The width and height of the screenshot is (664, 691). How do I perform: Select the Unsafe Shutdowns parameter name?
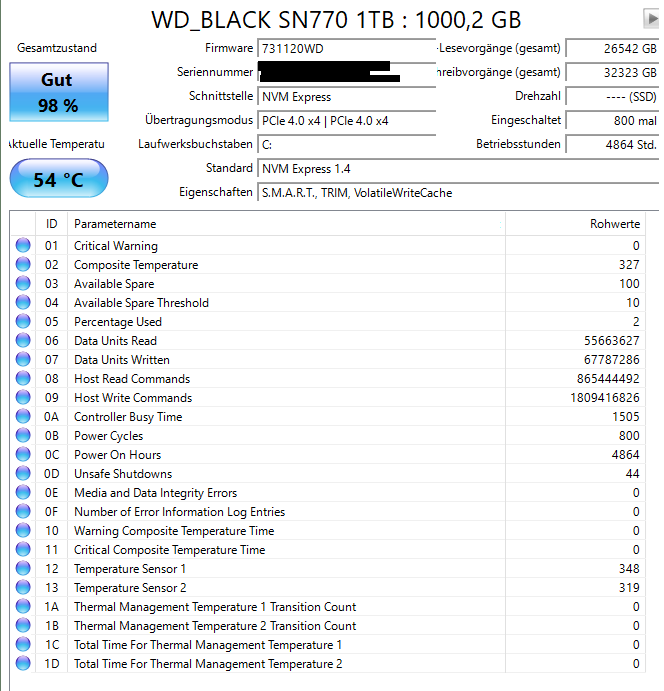point(123,474)
